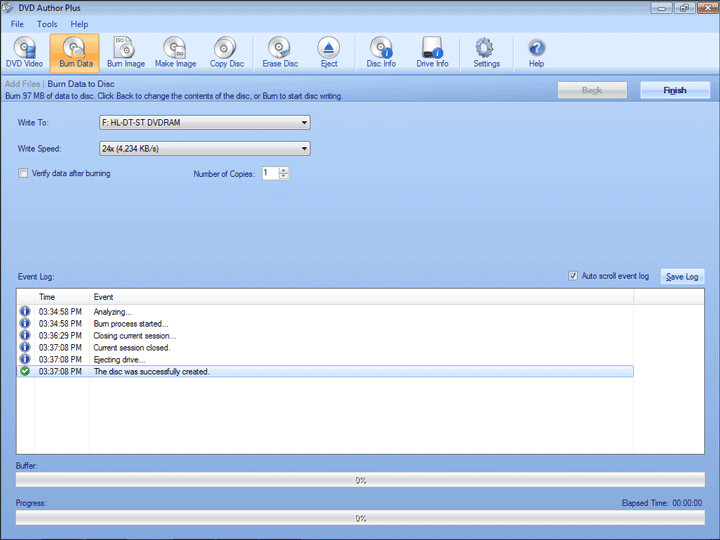Select the 'Current session closed.' log entry

325,348
